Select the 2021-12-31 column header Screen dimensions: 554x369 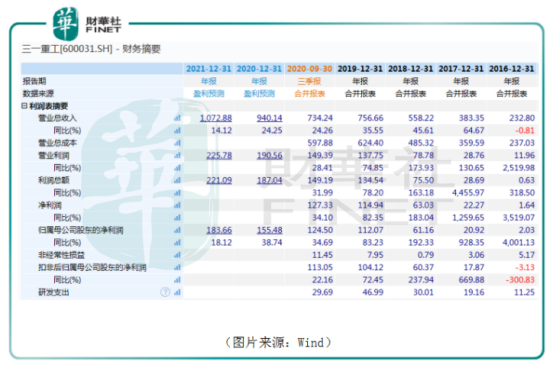click(x=208, y=69)
